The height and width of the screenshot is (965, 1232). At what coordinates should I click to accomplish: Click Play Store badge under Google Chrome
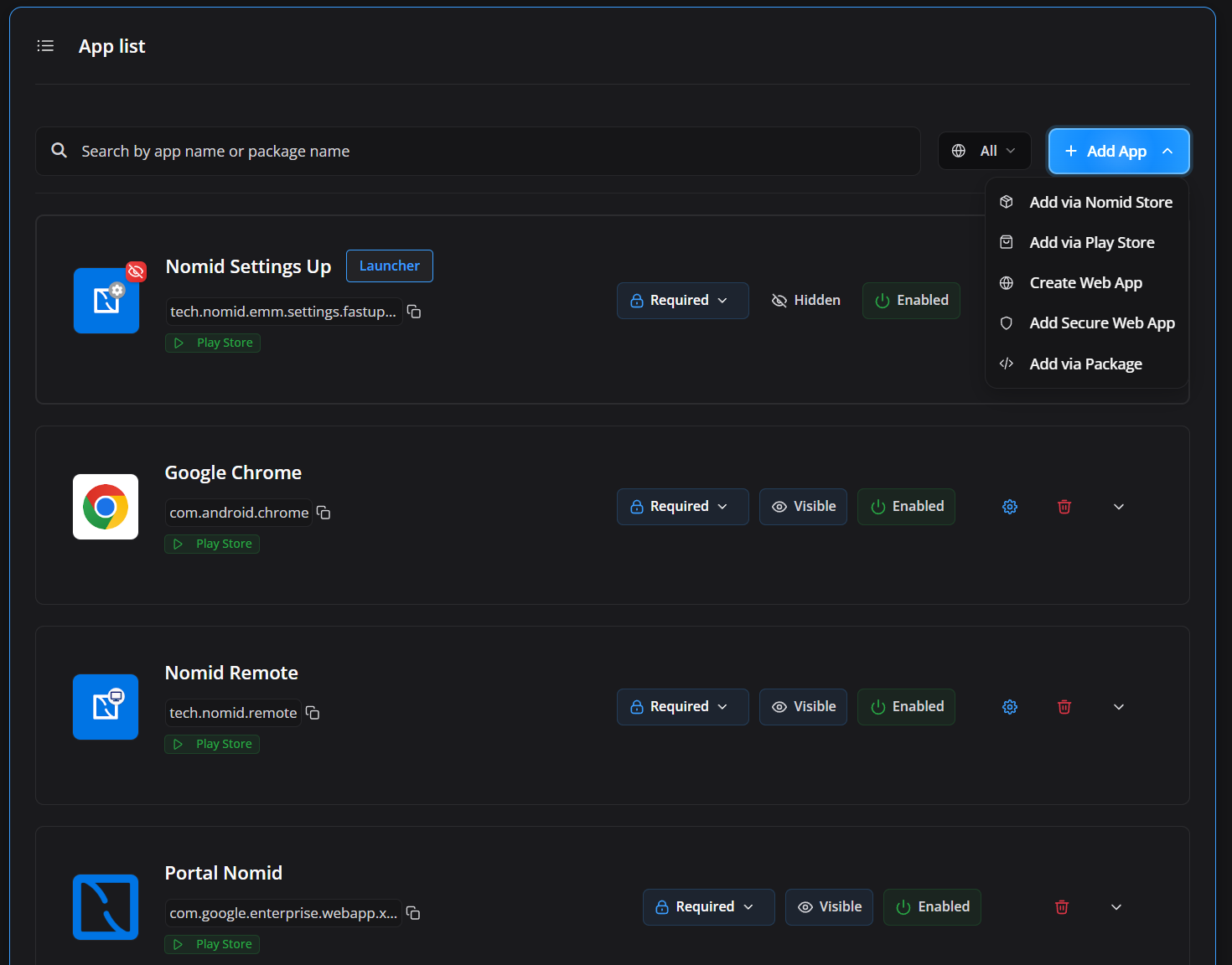[x=212, y=544]
